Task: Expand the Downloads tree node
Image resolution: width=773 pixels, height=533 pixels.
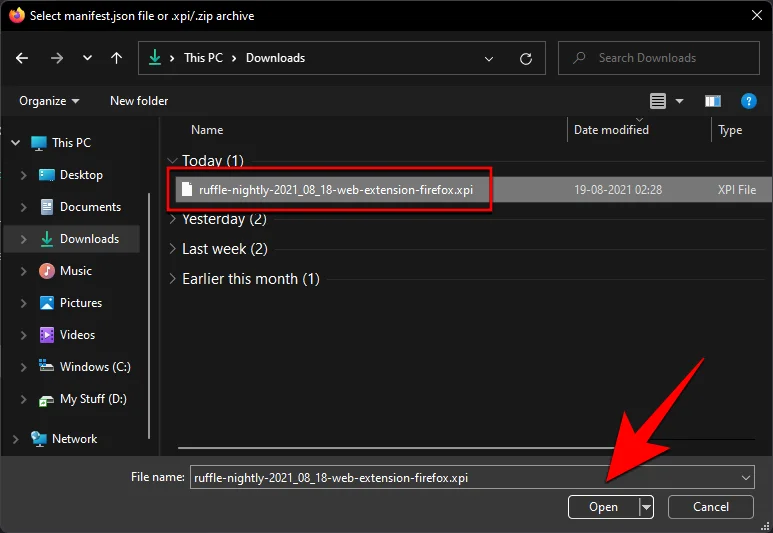Action: coord(23,239)
